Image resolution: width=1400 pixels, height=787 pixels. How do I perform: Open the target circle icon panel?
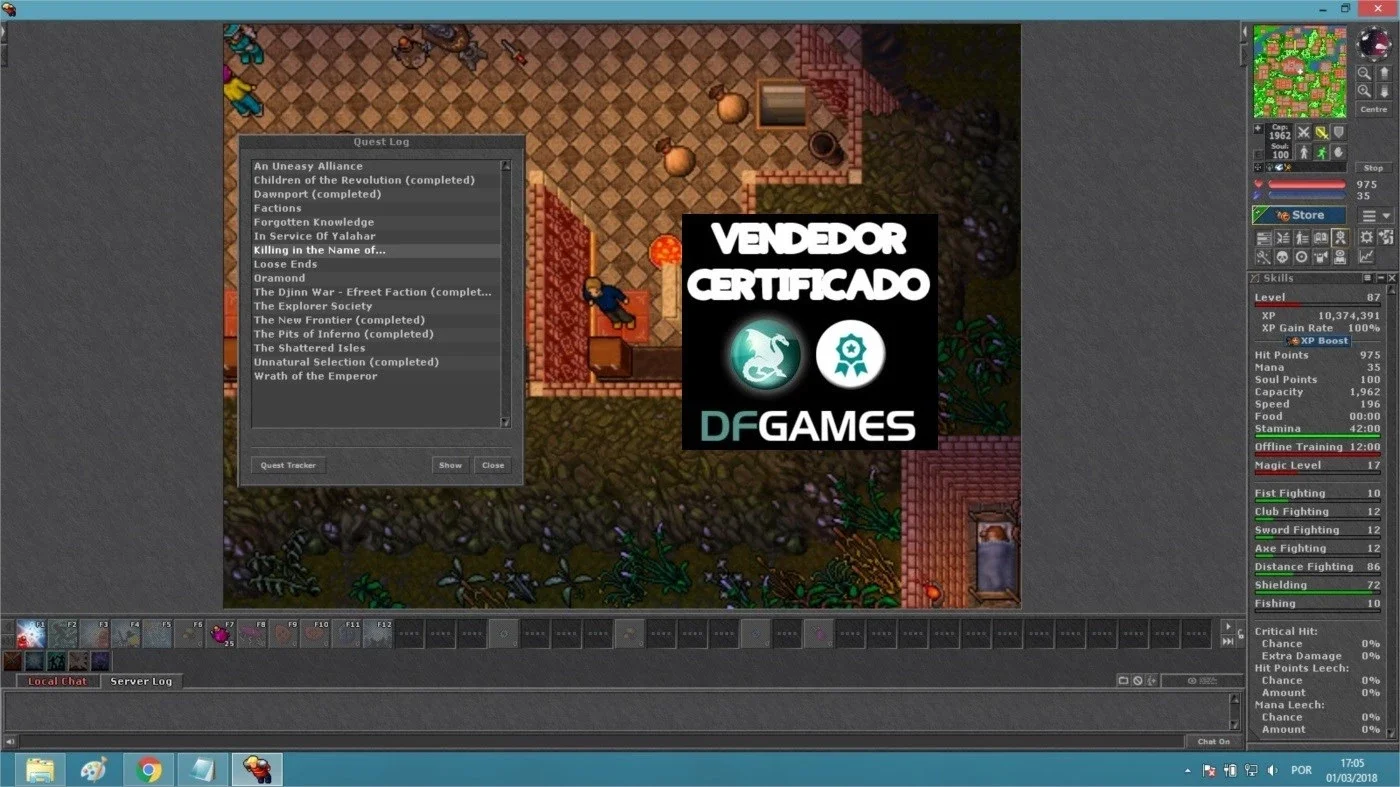coord(1301,257)
